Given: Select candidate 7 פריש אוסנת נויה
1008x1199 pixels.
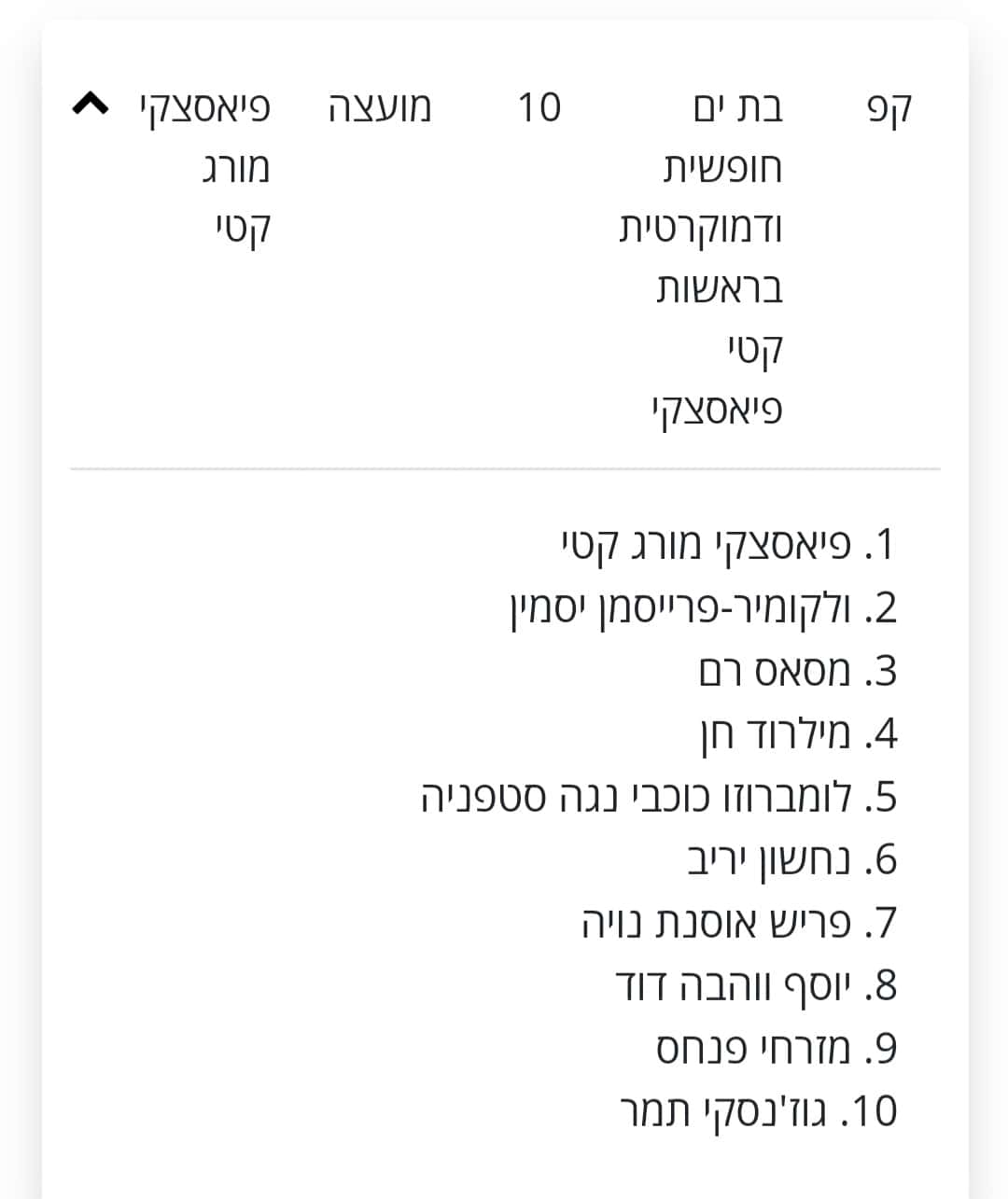Looking at the screenshot, I should pos(739,923).
